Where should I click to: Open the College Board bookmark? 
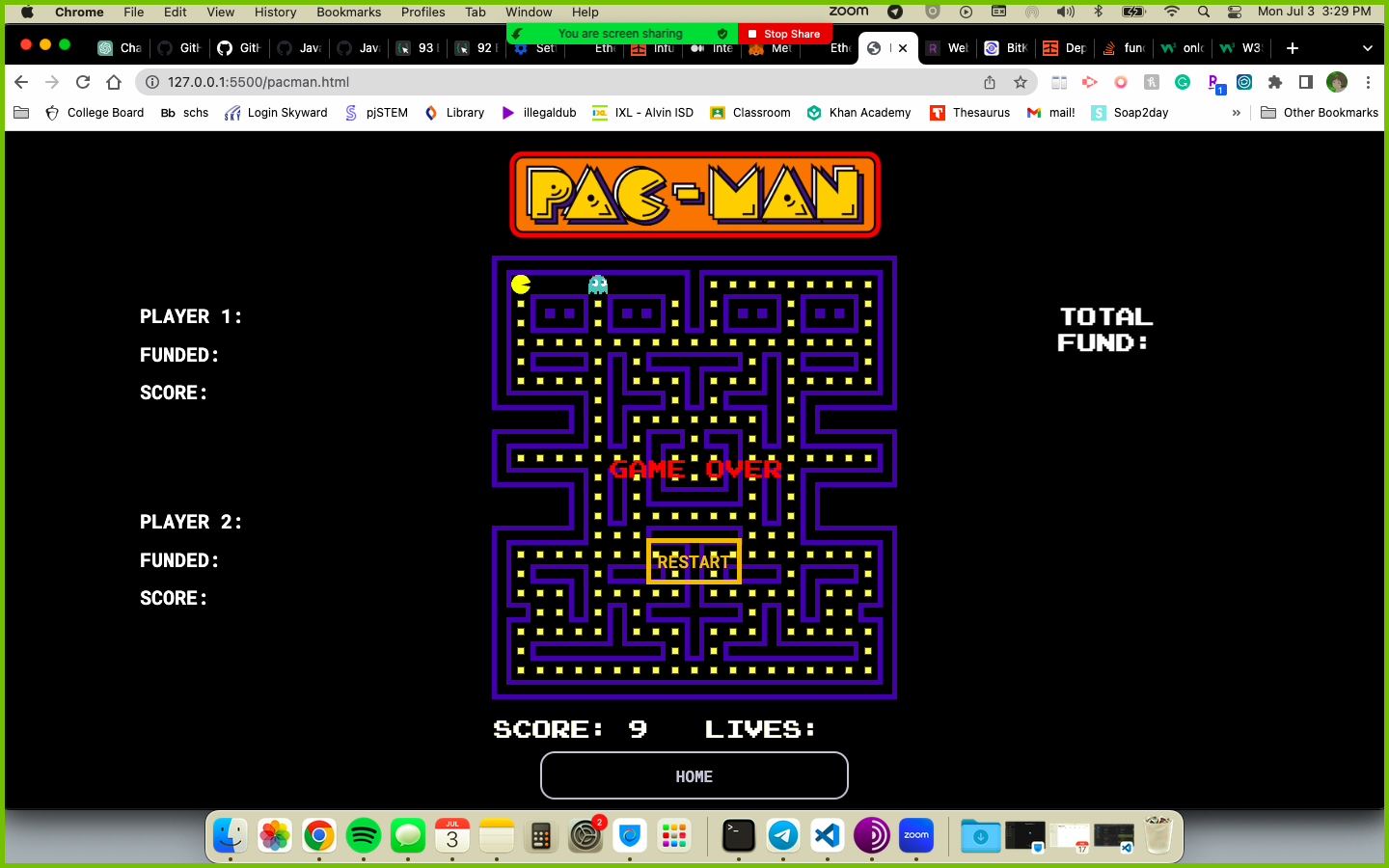tap(95, 113)
